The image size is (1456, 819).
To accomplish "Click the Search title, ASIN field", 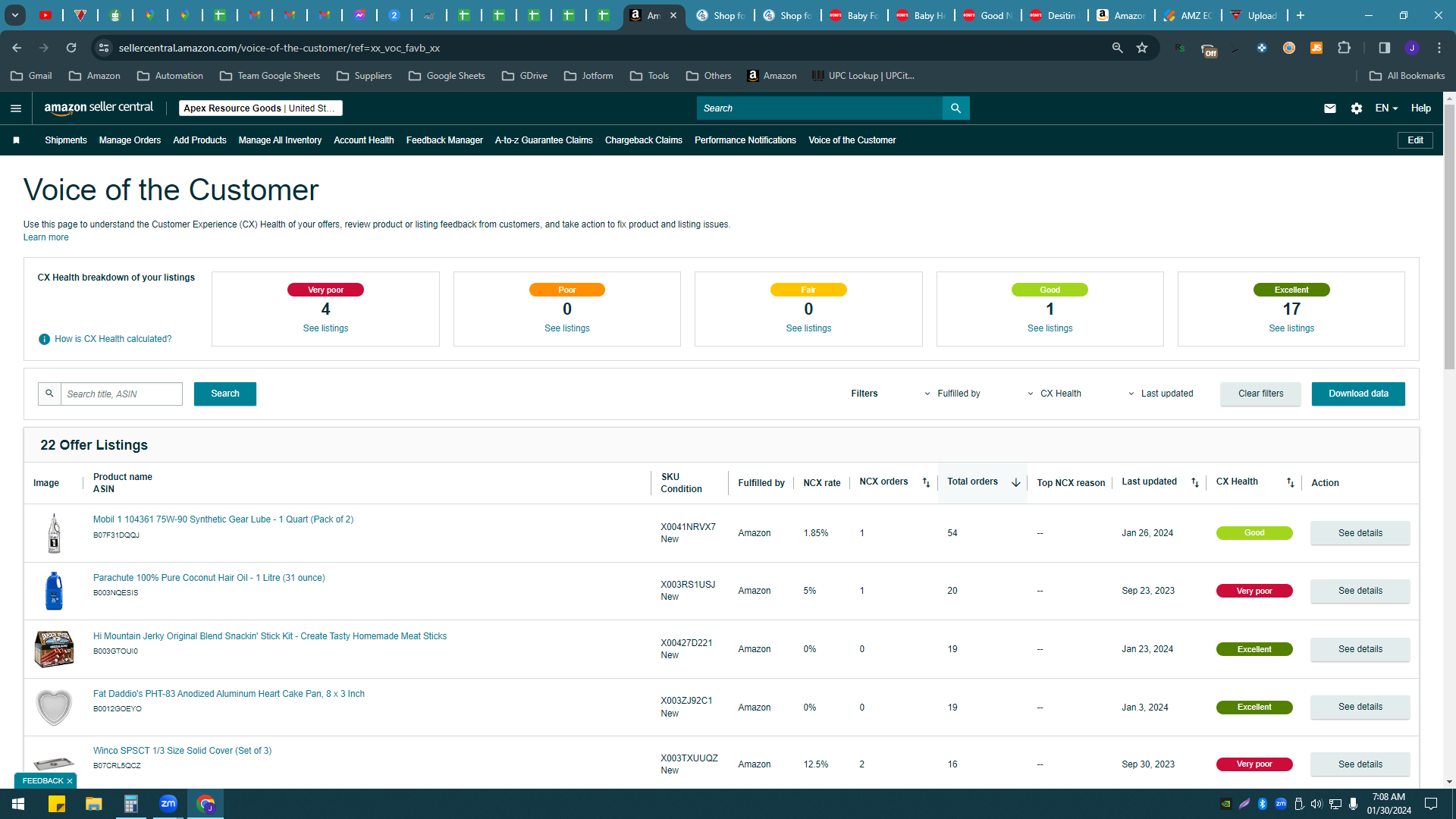I will click(x=121, y=394).
